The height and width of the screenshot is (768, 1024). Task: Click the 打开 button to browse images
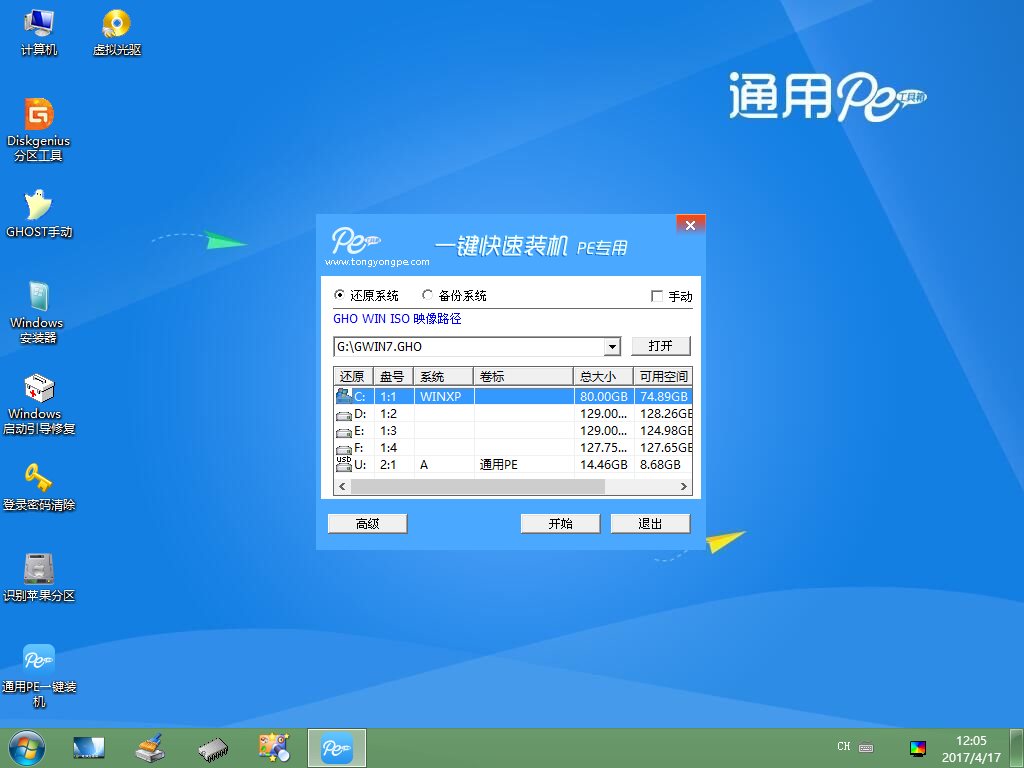[661, 345]
